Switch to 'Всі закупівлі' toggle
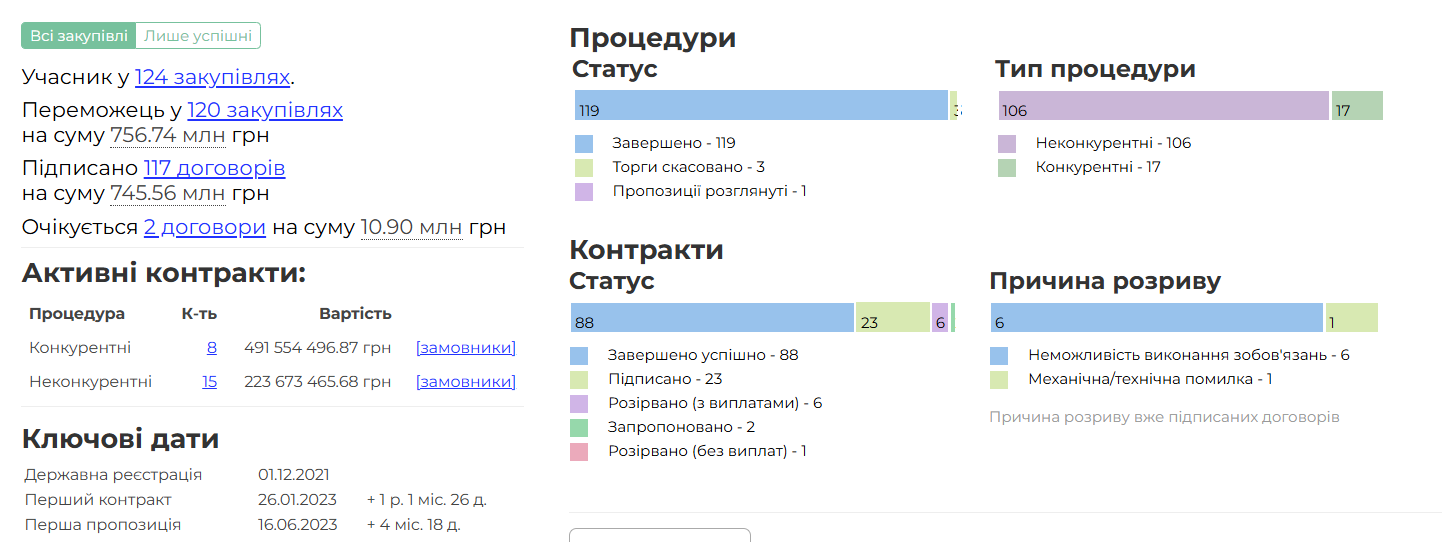 (78, 36)
